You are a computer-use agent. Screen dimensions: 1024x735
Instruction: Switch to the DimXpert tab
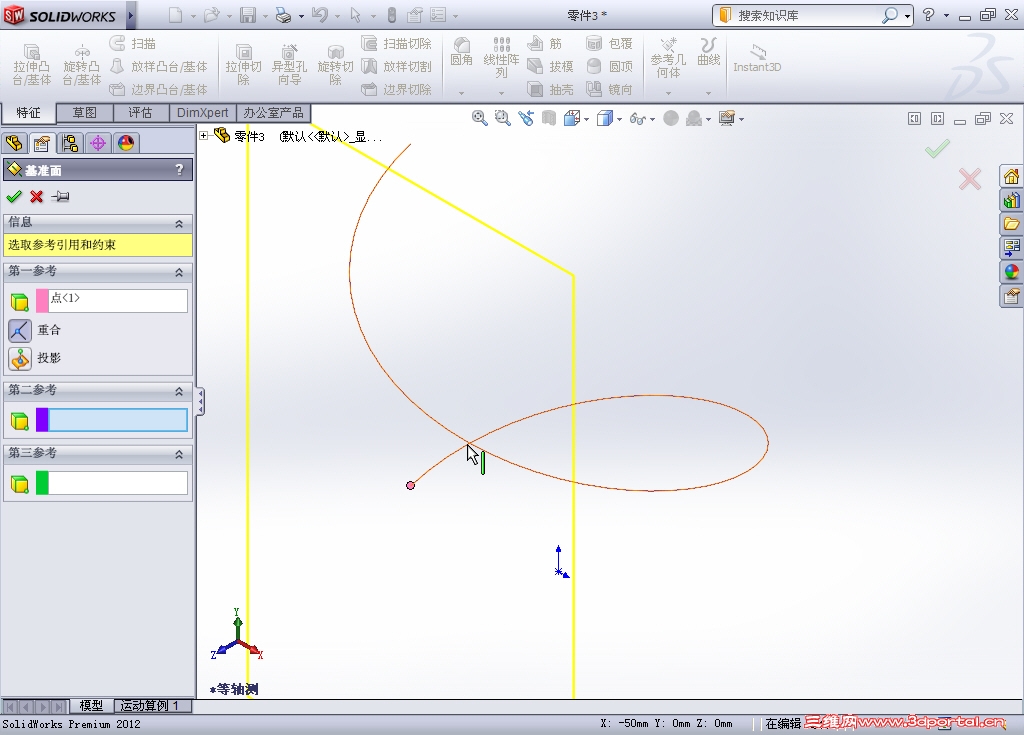(x=202, y=113)
